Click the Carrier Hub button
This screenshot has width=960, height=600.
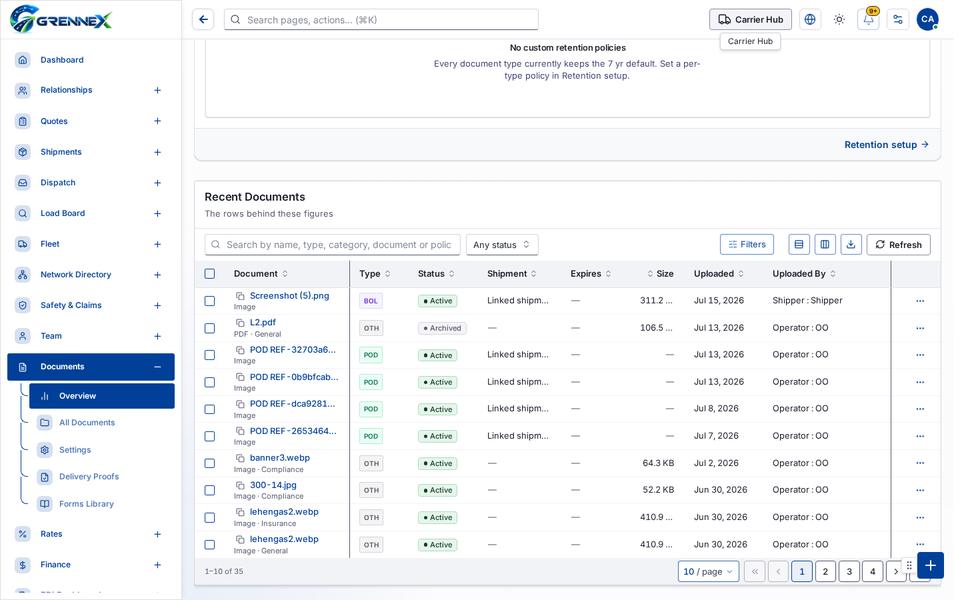pos(750,20)
